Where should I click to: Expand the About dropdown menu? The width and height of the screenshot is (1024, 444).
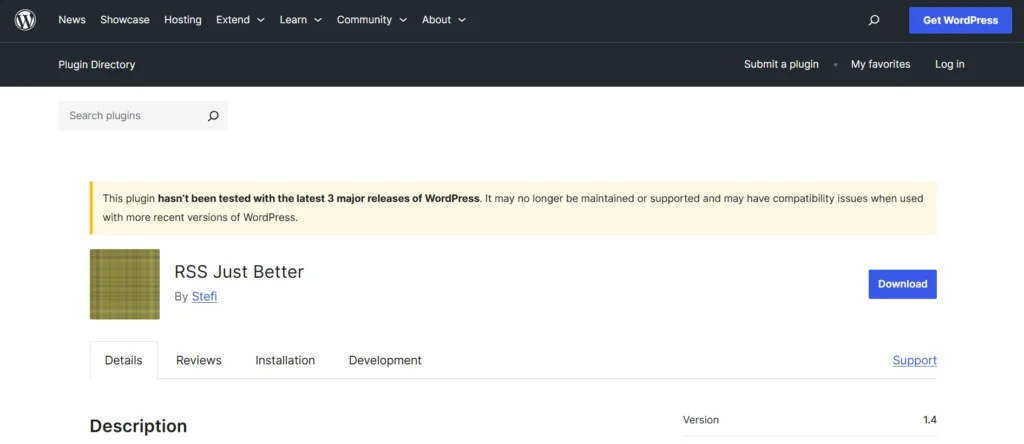click(444, 20)
